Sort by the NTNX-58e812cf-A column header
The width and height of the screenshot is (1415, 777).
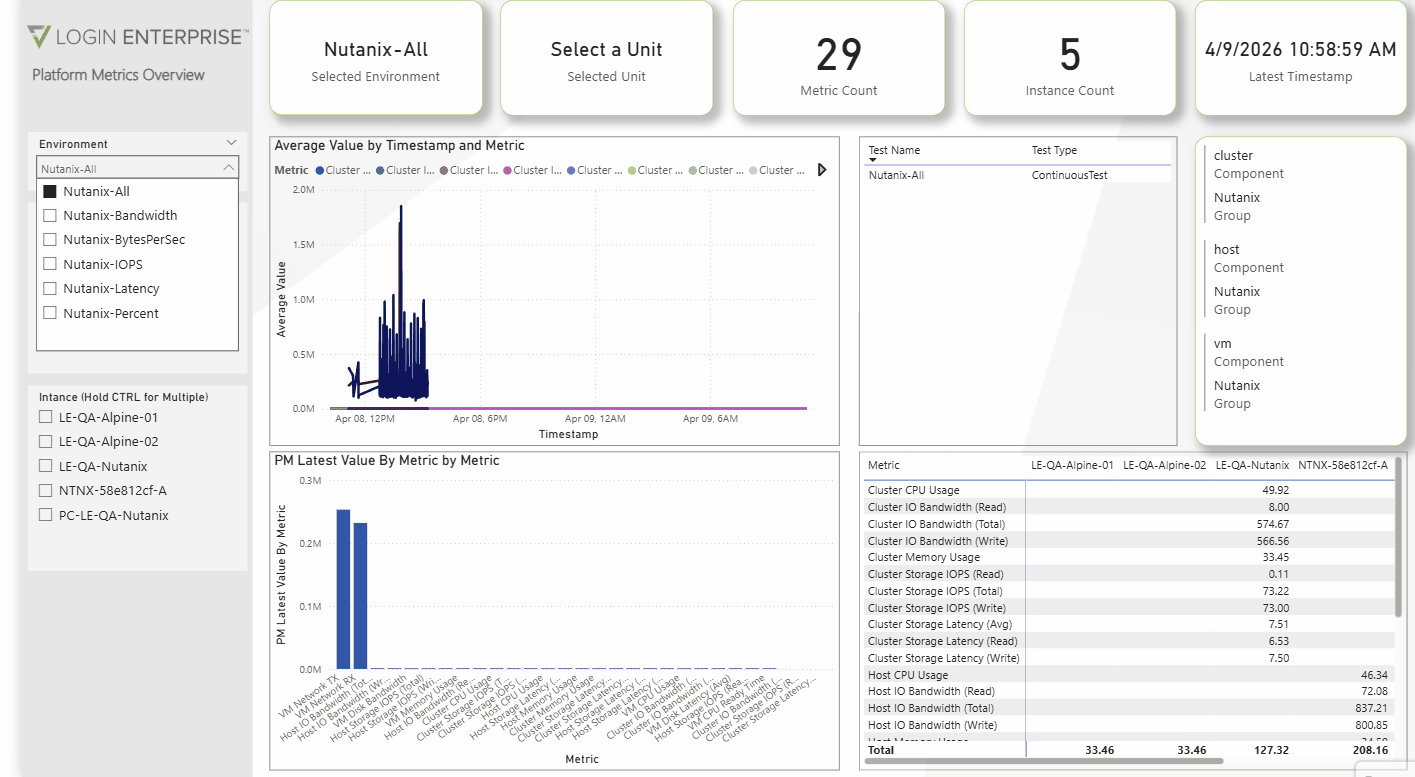tap(1343, 465)
